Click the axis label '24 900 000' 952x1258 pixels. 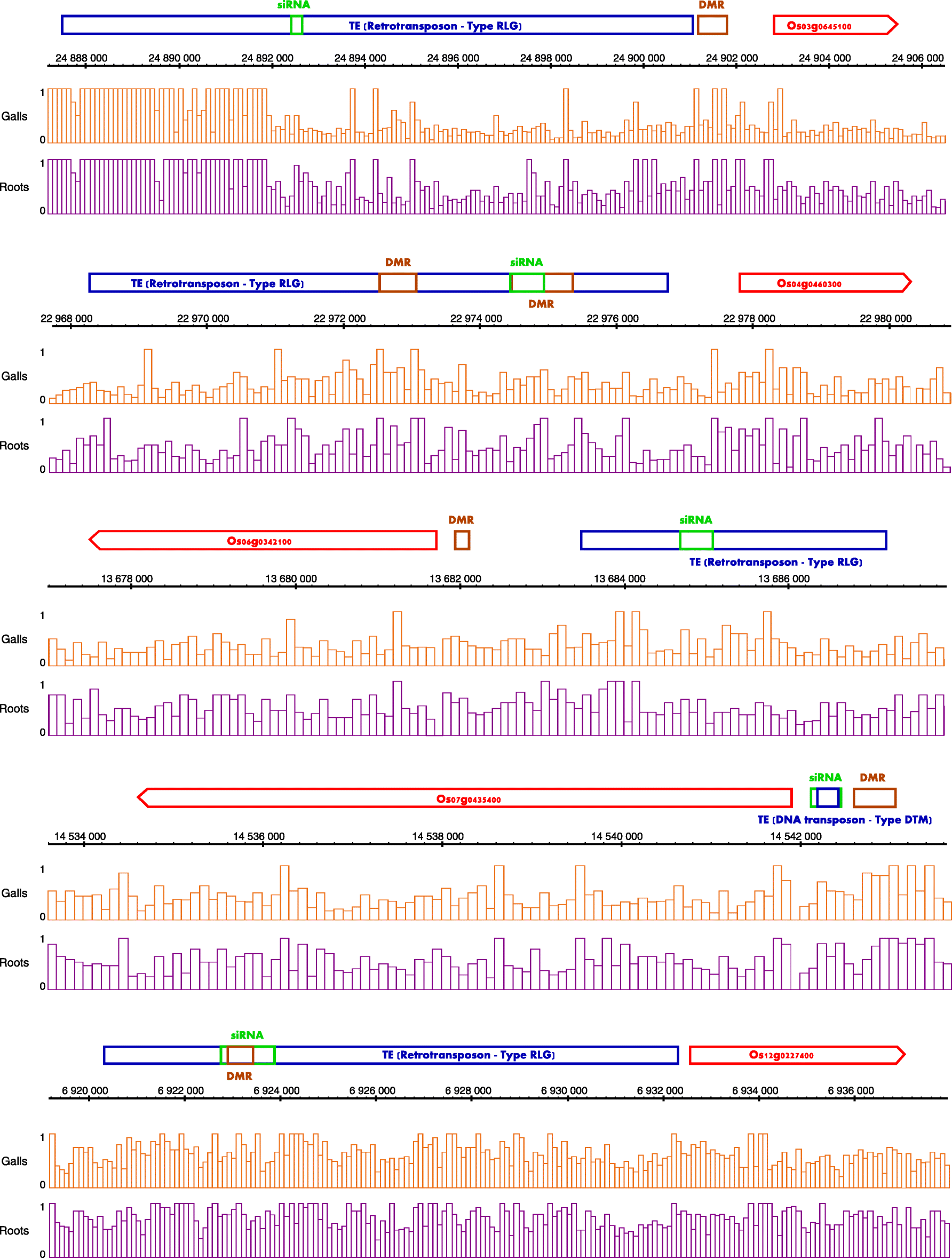pyautogui.click(x=639, y=58)
